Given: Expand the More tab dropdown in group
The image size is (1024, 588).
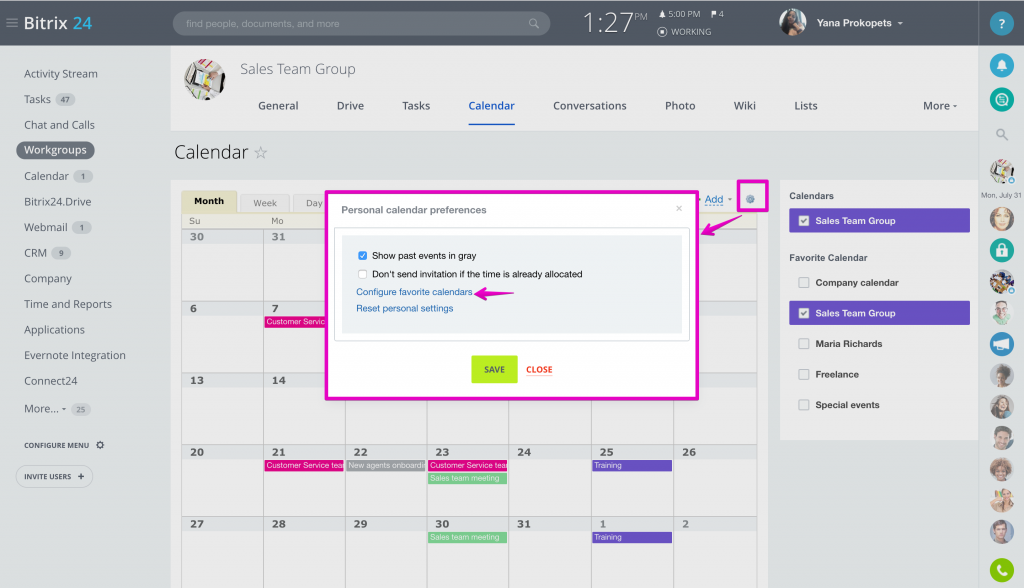Looking at the screenshot, I should point(940,106).
